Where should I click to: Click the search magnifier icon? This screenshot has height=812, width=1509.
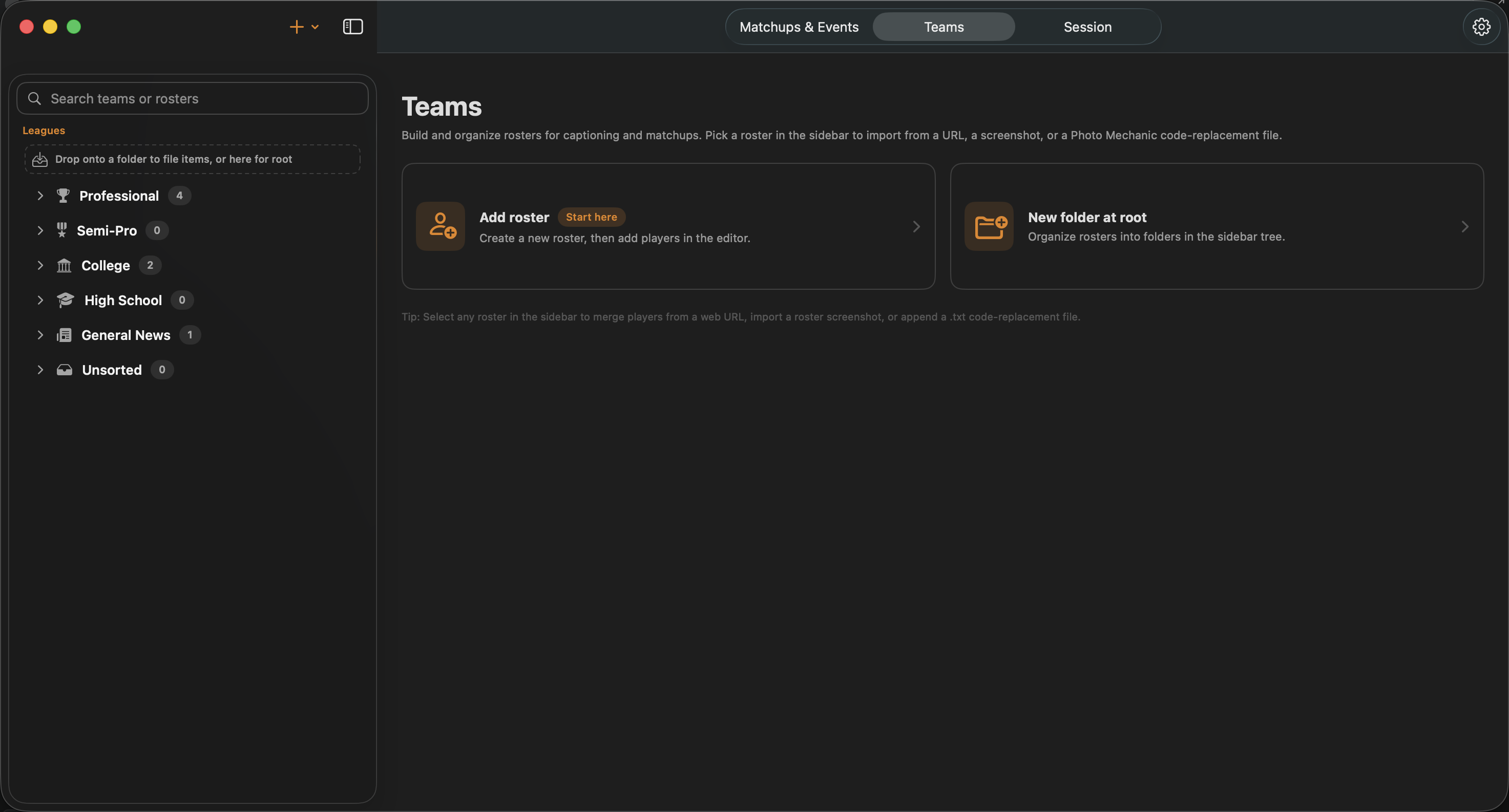coord(34,98)
